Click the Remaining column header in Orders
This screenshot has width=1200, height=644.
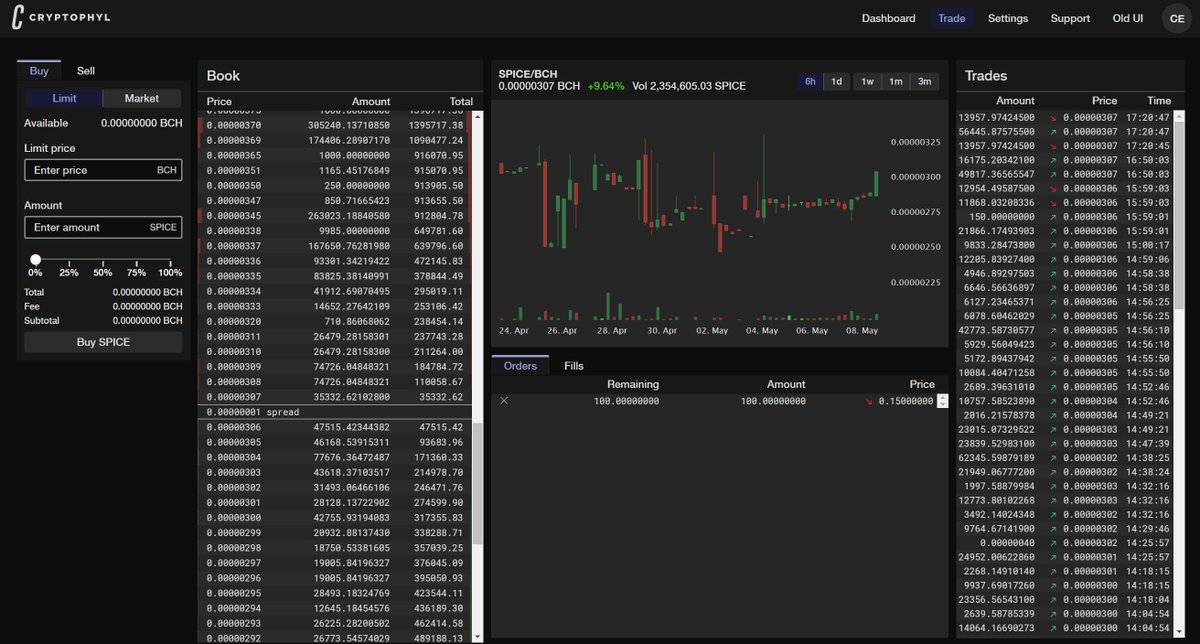(x=632, y=384)
